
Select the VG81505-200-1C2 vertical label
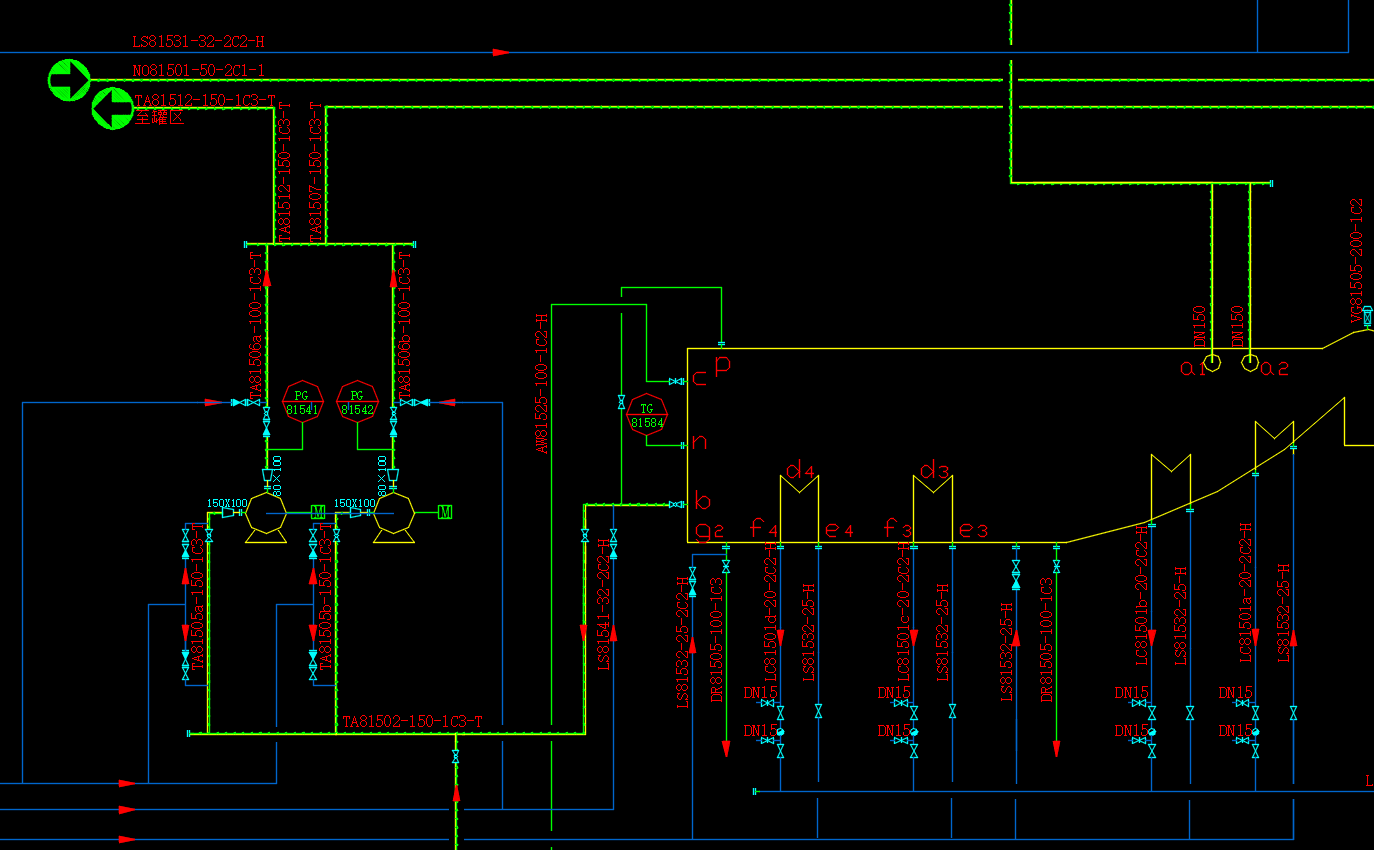pos(1357,261)
